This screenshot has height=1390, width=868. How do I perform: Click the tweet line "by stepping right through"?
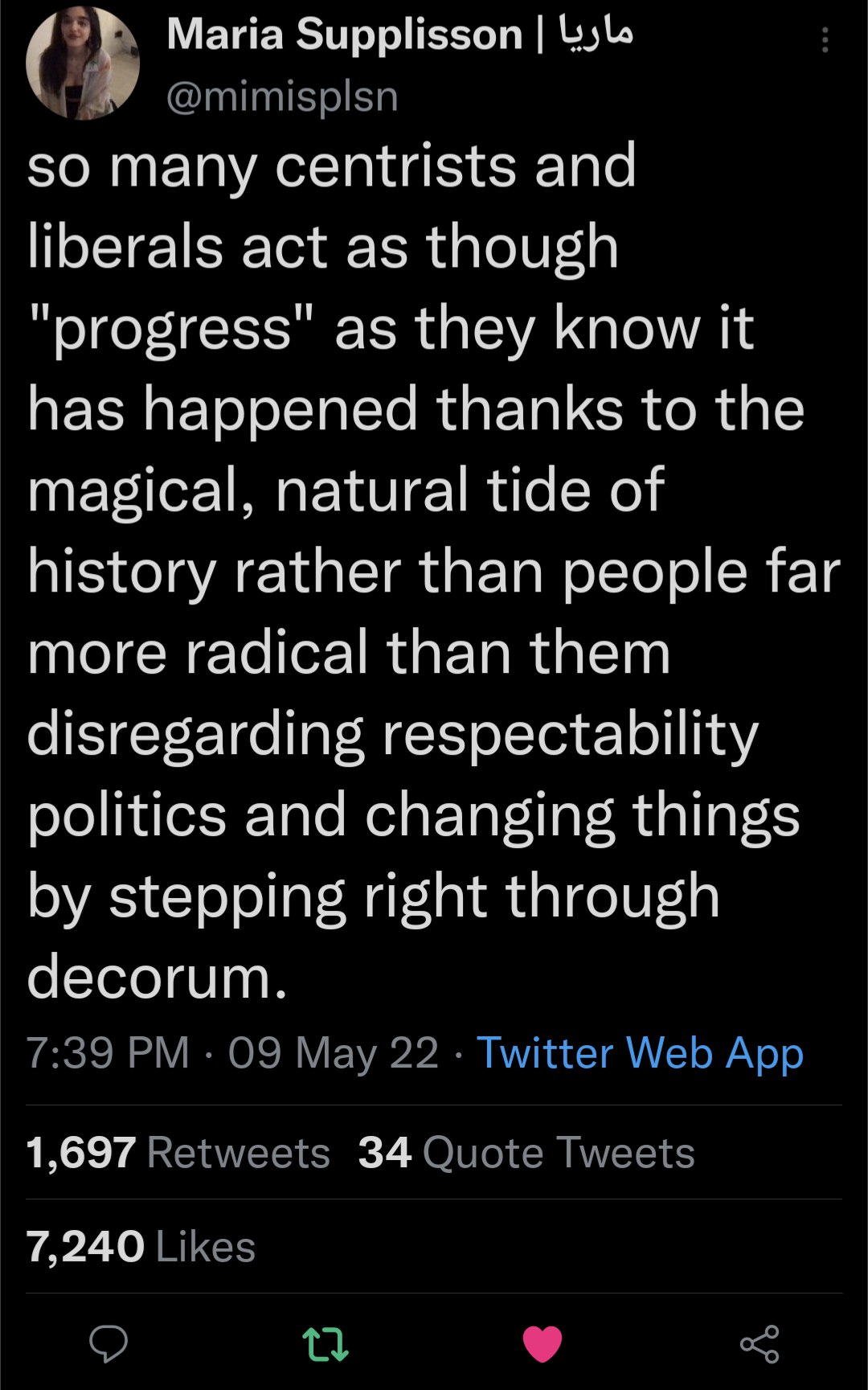(x=373, y=896)
